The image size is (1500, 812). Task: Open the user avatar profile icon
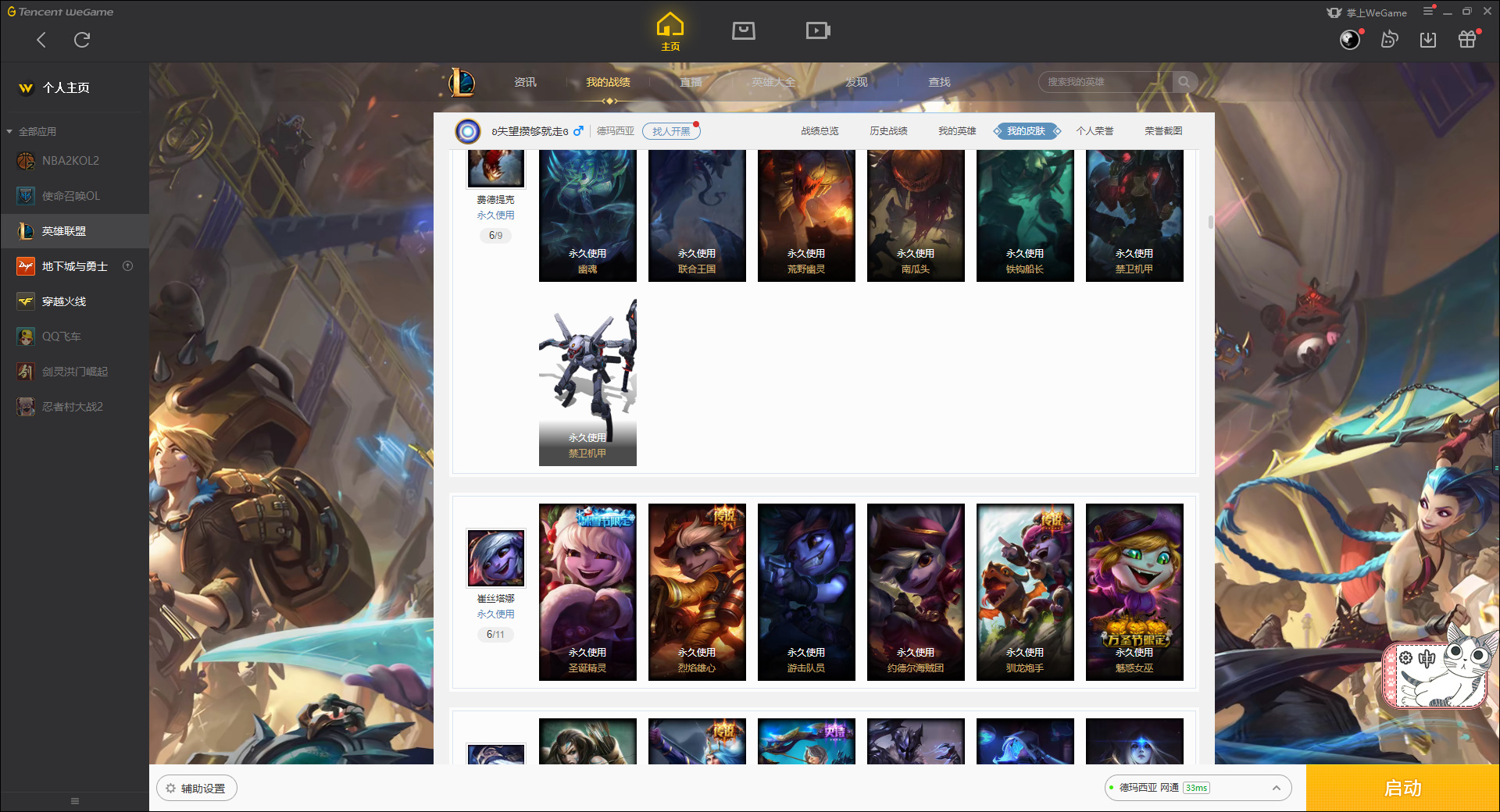(x=1350, y=39)
